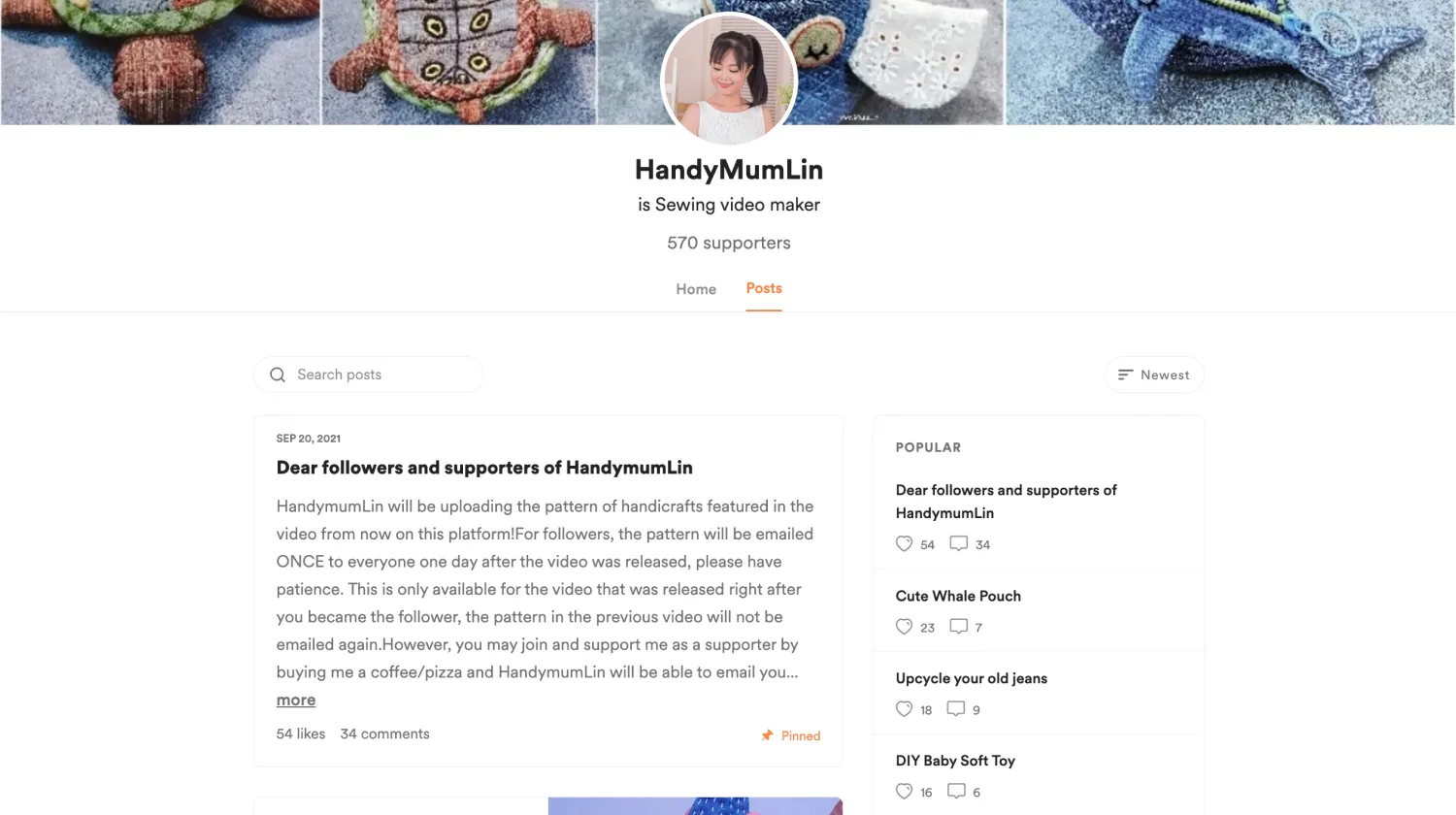This screenshot has height=815, width=1456.
Task: Open DIY Baby Soft Toy popular post
Action: (x=955, y=761)
